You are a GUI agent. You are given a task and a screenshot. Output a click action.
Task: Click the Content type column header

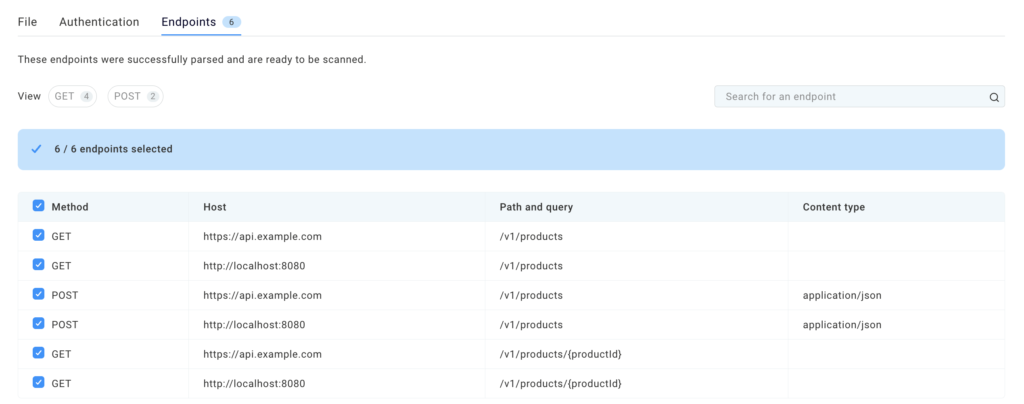coord(833,207)
